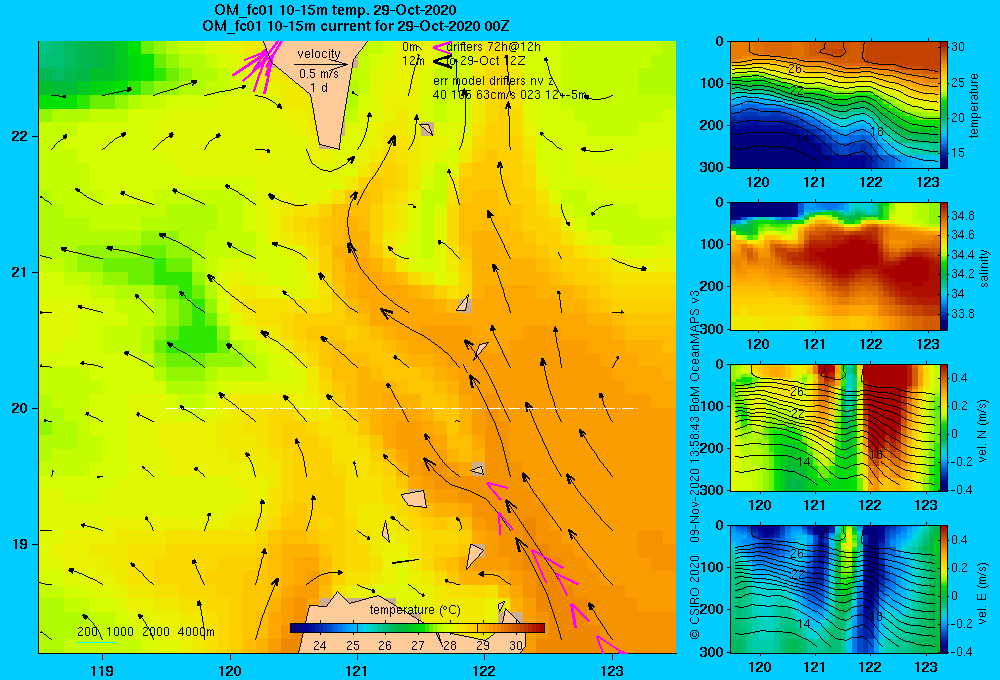This screenshot has width=1000, height=680.
Task: Click the '0.5 m/s' velocity scale text
Action: [319, 74]
